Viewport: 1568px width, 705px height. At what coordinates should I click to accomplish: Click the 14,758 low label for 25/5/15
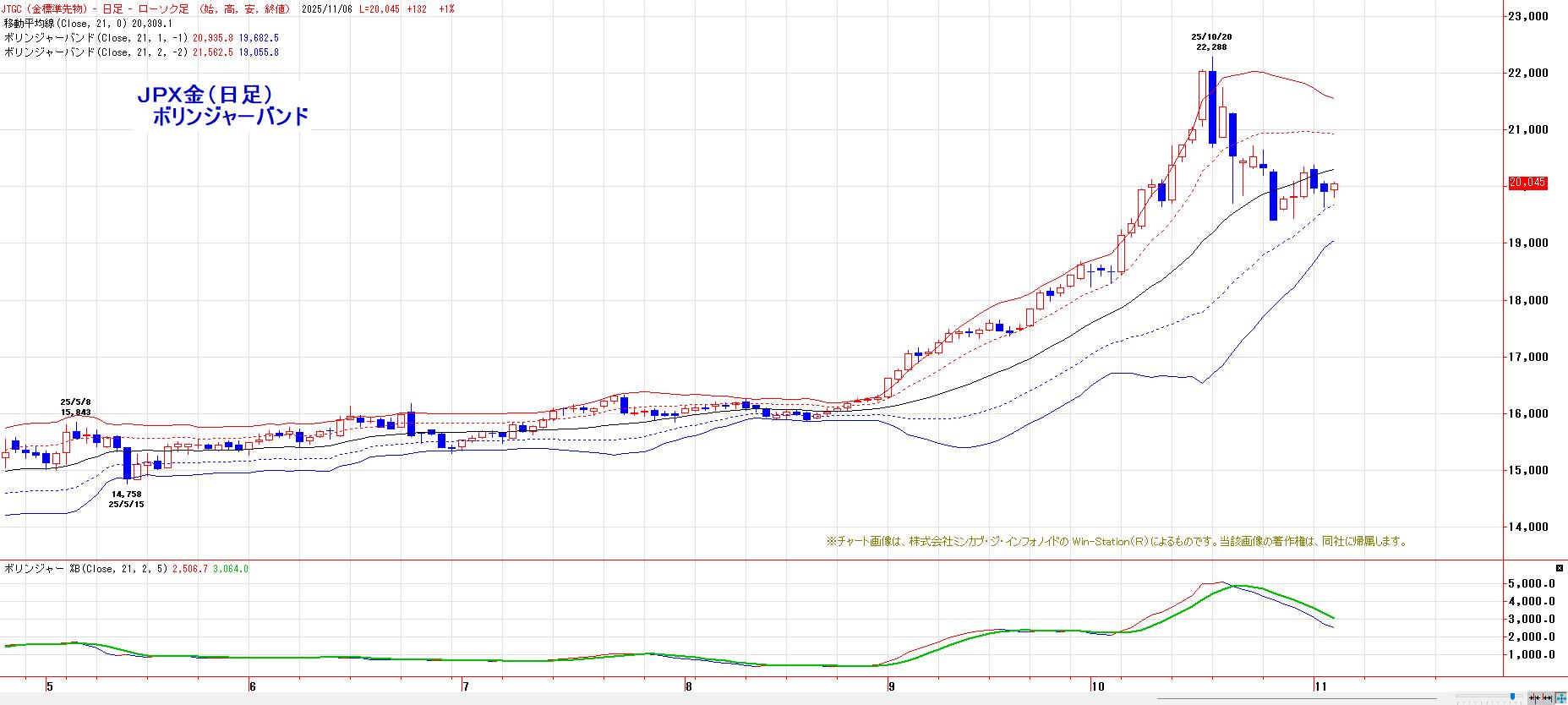pos(126,494)
